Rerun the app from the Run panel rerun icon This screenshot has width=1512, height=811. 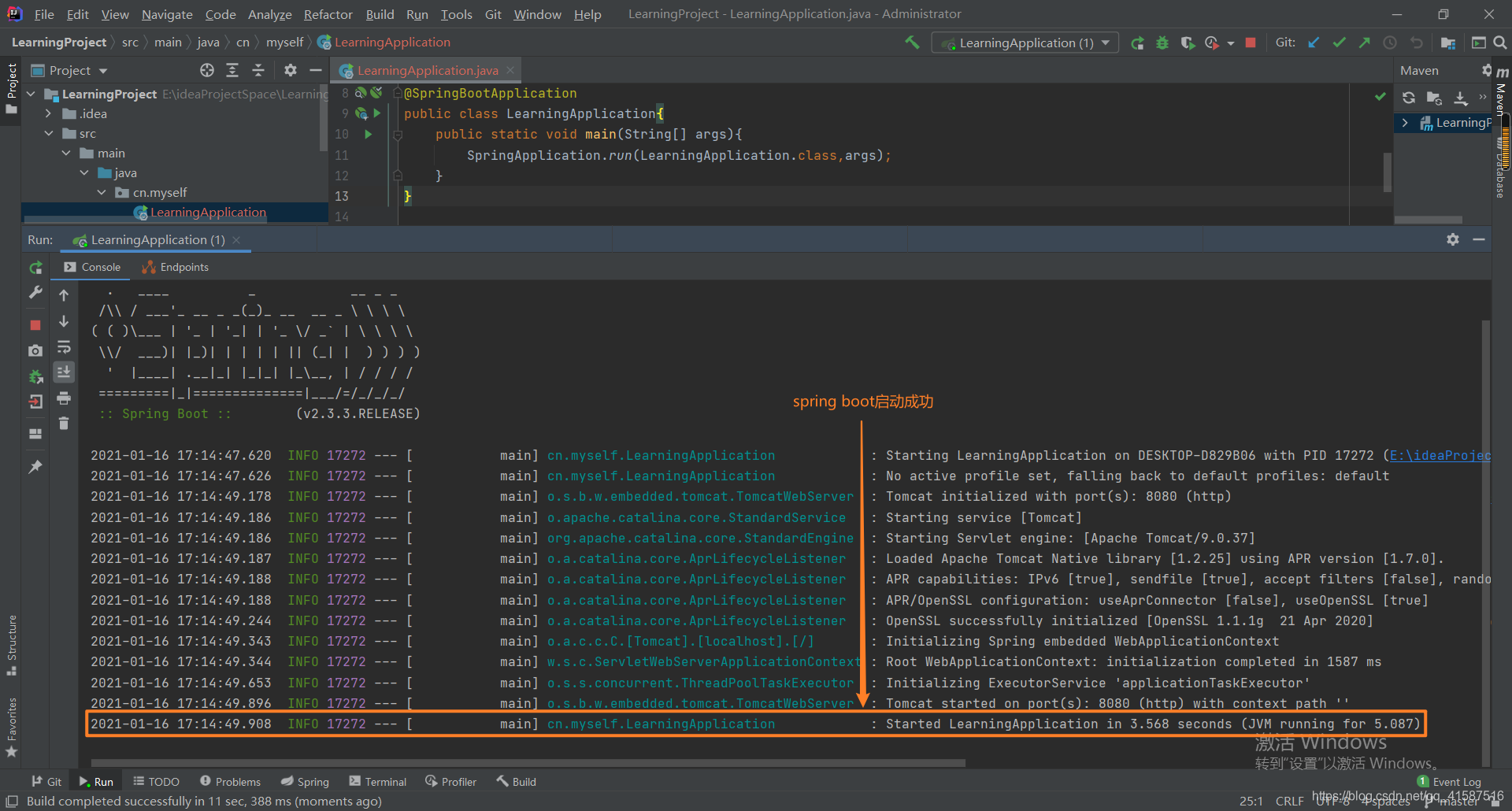(x=35, y=268)
